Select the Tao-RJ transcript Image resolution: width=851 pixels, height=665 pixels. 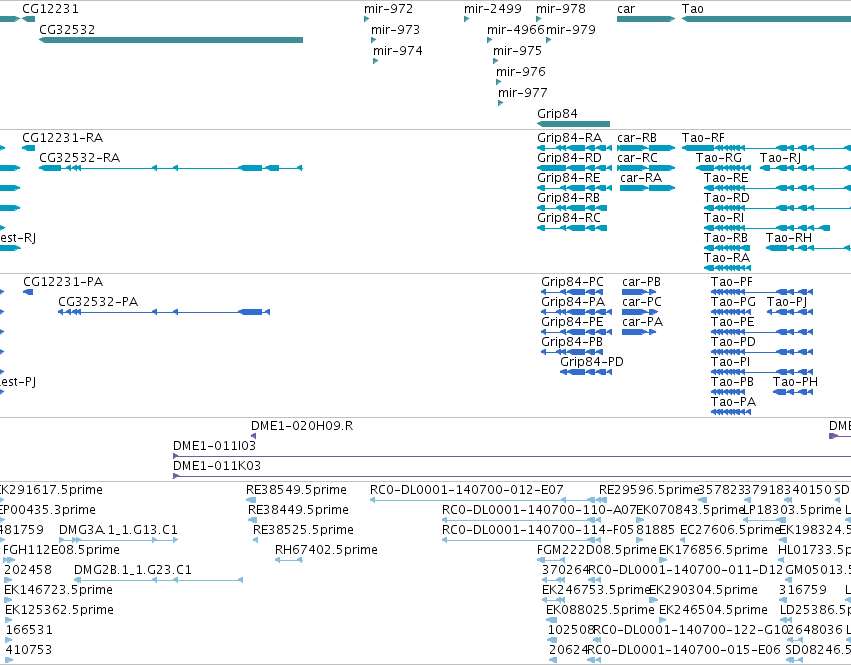805,168
